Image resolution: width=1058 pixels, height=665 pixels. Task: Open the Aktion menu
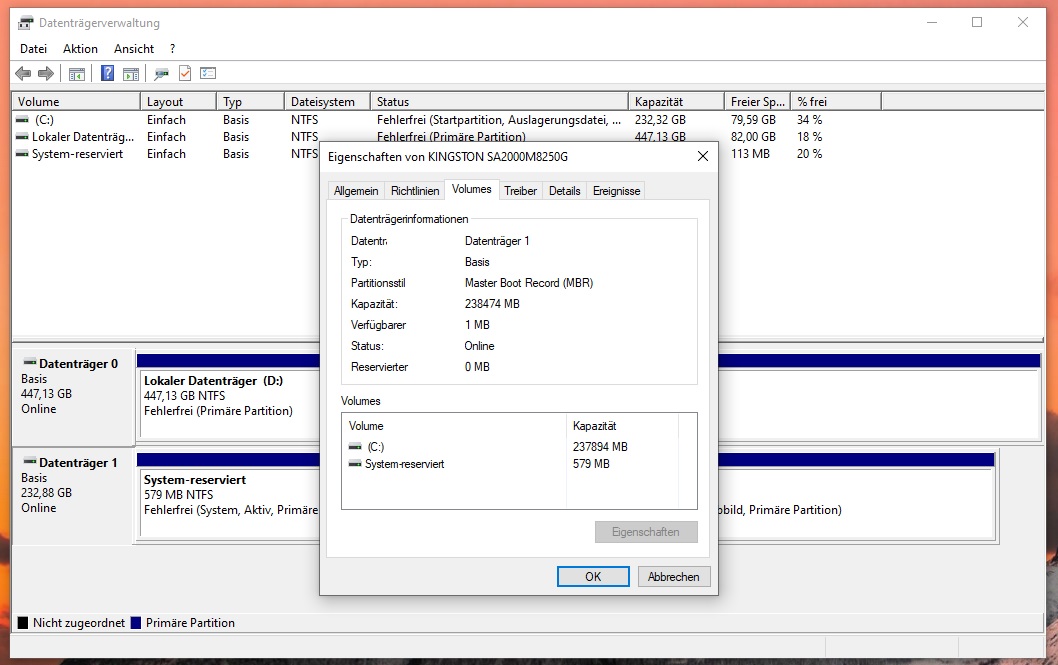click(x=80, y=49)
